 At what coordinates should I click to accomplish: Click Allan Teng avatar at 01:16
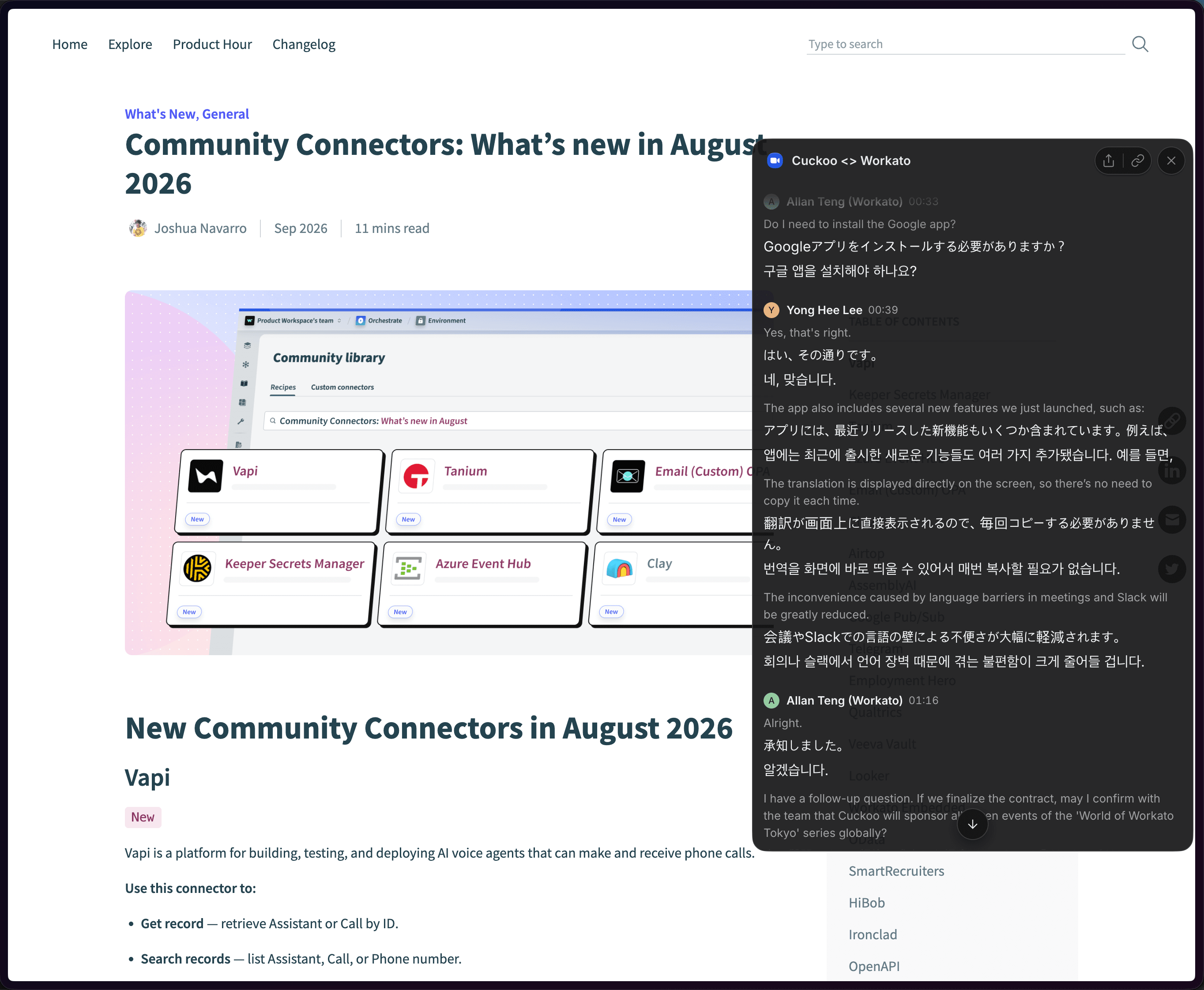click(x=771, y=700)
